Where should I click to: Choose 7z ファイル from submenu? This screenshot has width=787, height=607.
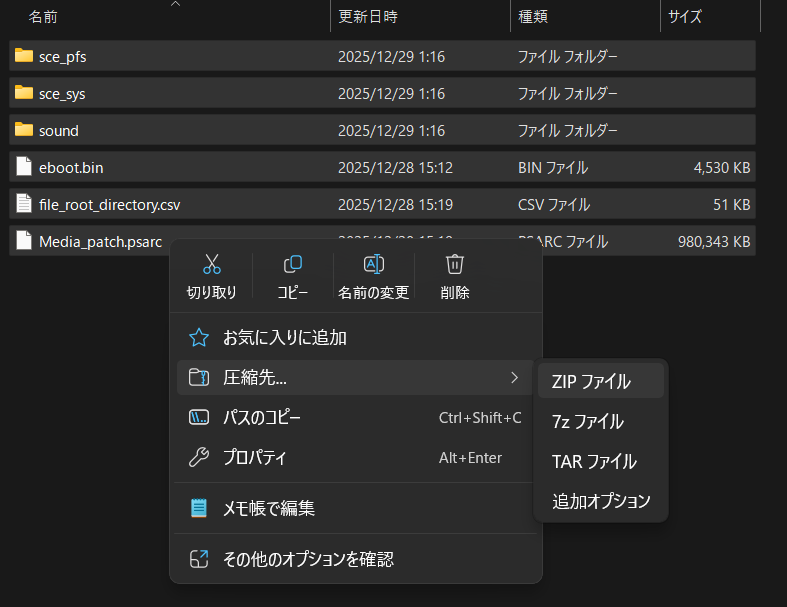[x=587, y=422]
